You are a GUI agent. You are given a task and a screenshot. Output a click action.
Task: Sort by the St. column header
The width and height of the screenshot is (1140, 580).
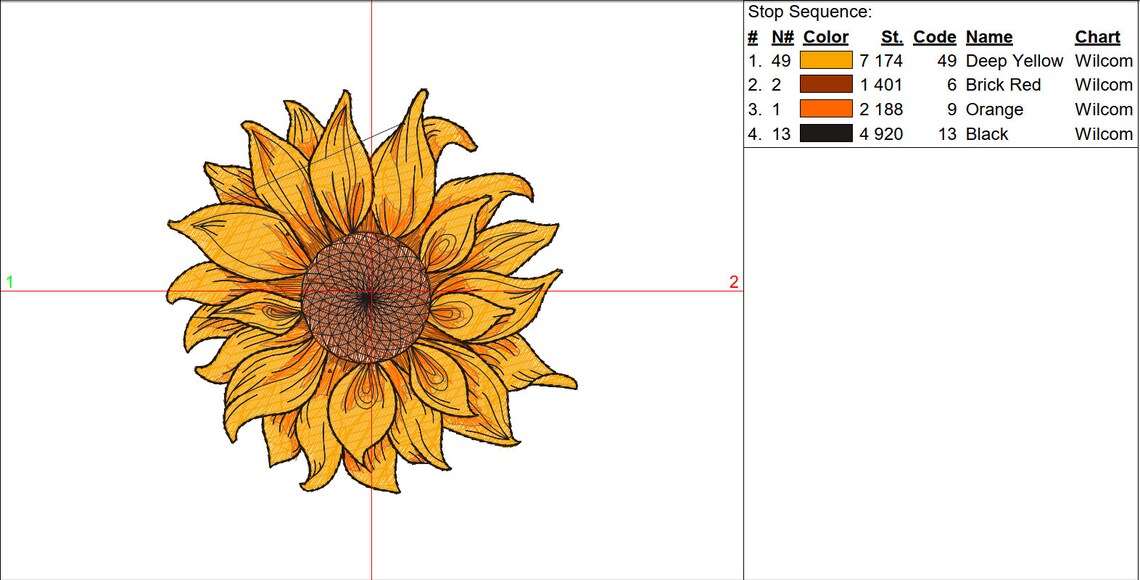pyautogui.click(x=890, y=36)
